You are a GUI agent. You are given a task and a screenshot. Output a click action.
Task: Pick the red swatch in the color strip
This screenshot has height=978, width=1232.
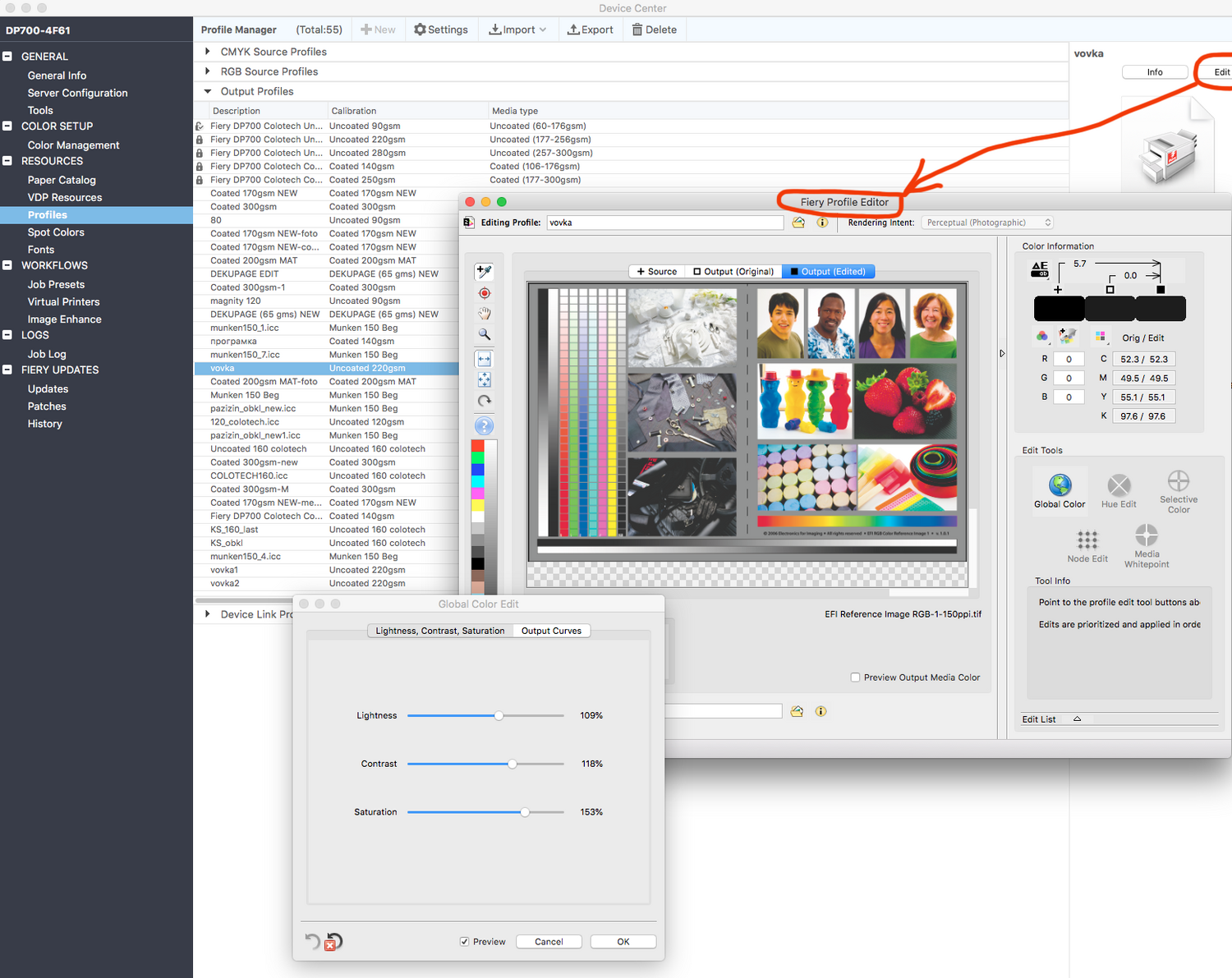click(x=477, y=446)
